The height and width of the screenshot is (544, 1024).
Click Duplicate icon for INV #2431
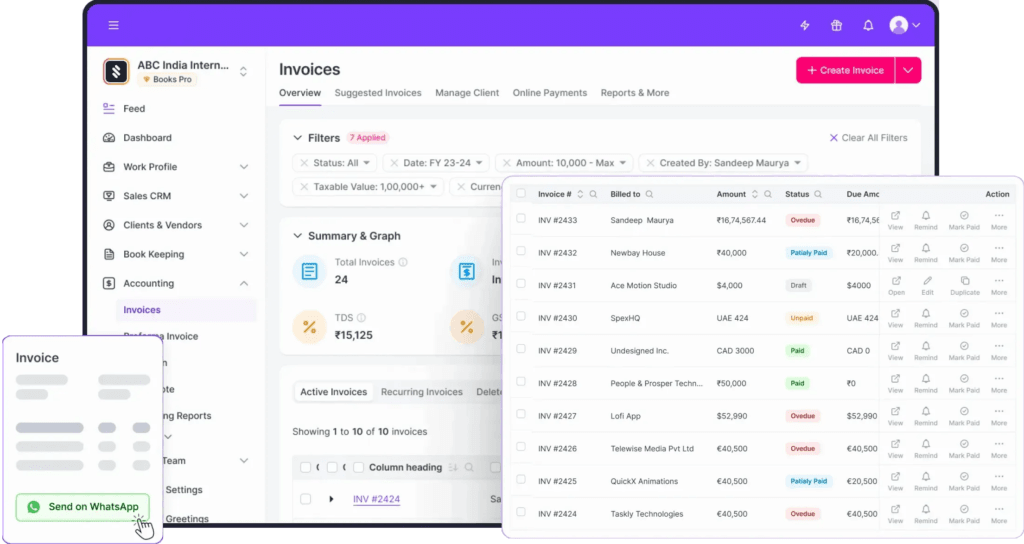point(964,285)
